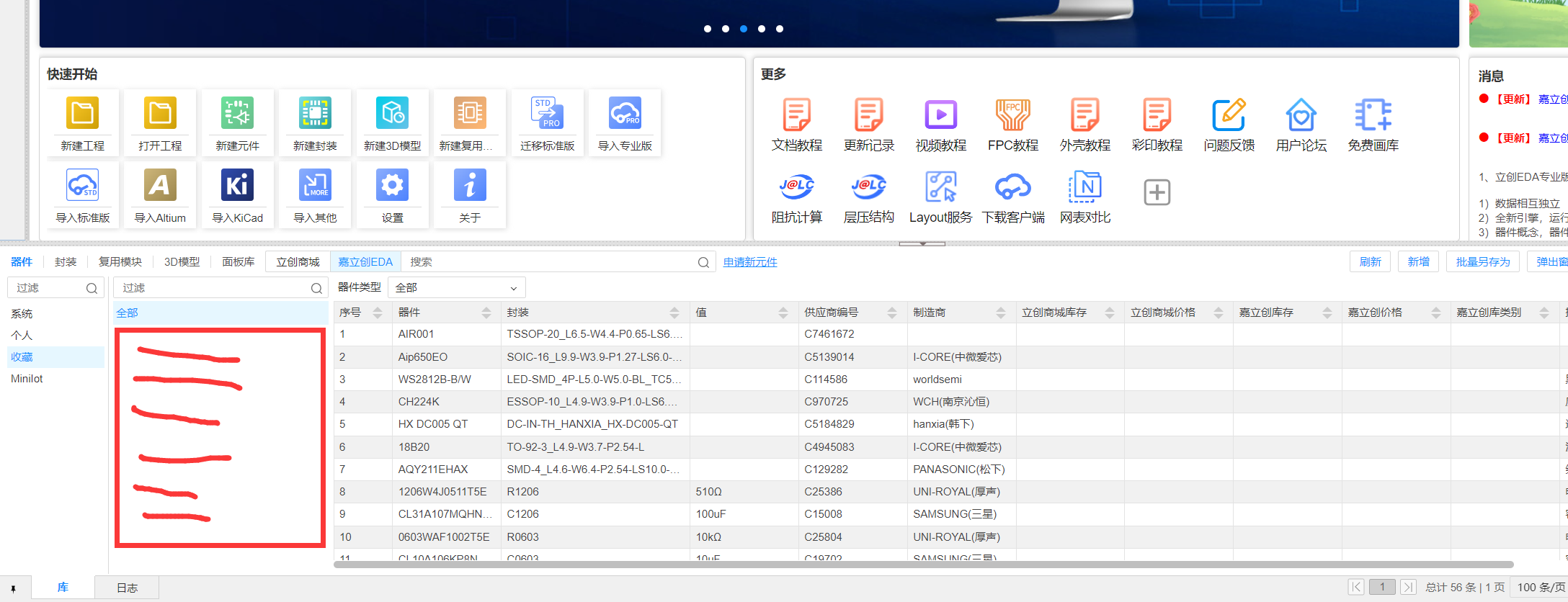Open the 导入KiCad import icon
This screenshot has height=602, width=1568.
[237, 187]
